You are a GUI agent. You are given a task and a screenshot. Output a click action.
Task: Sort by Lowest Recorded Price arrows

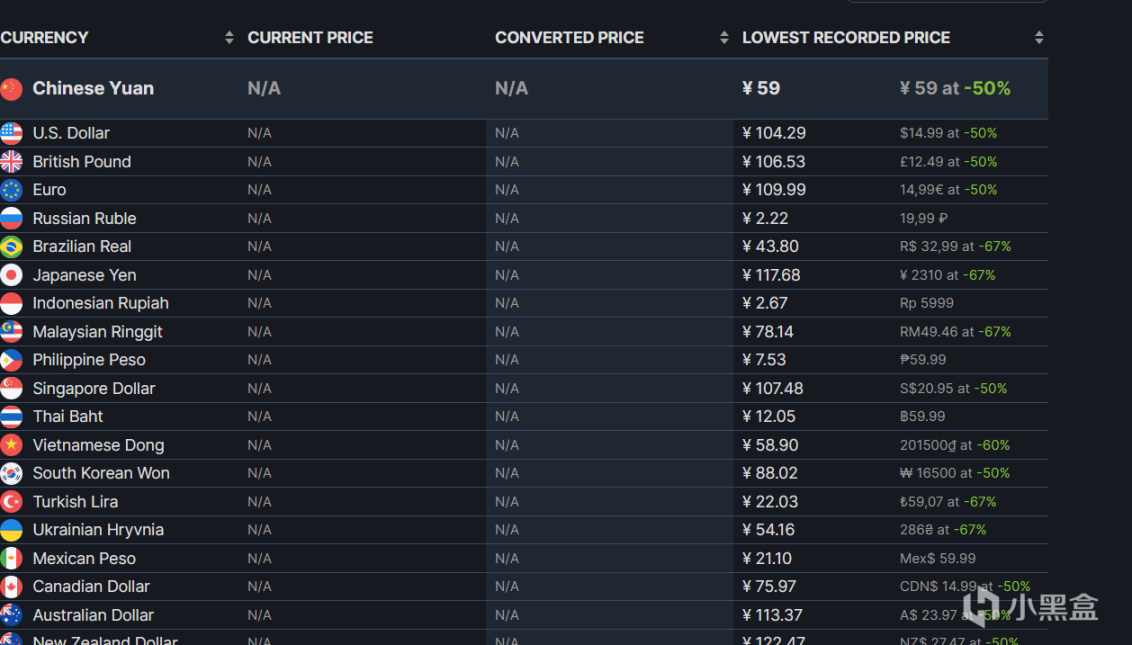1039,38
